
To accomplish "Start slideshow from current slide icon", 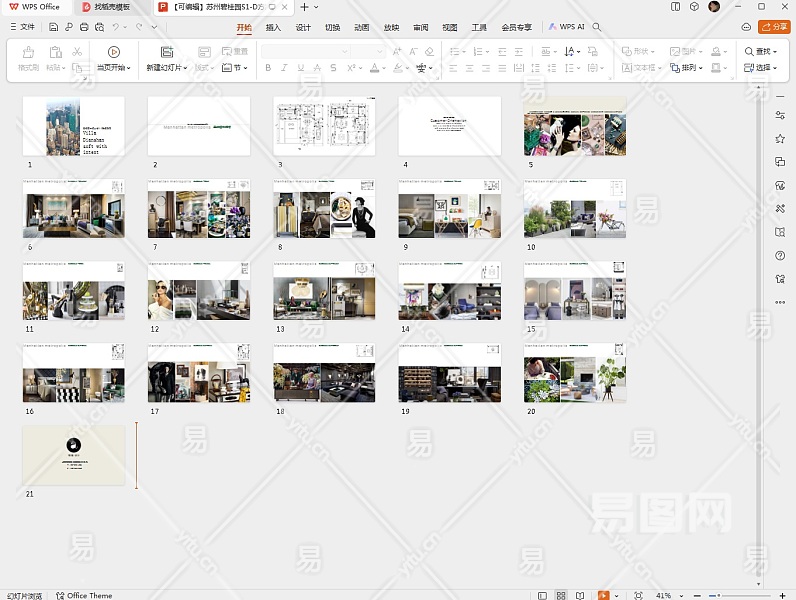I will click(113, 52).
